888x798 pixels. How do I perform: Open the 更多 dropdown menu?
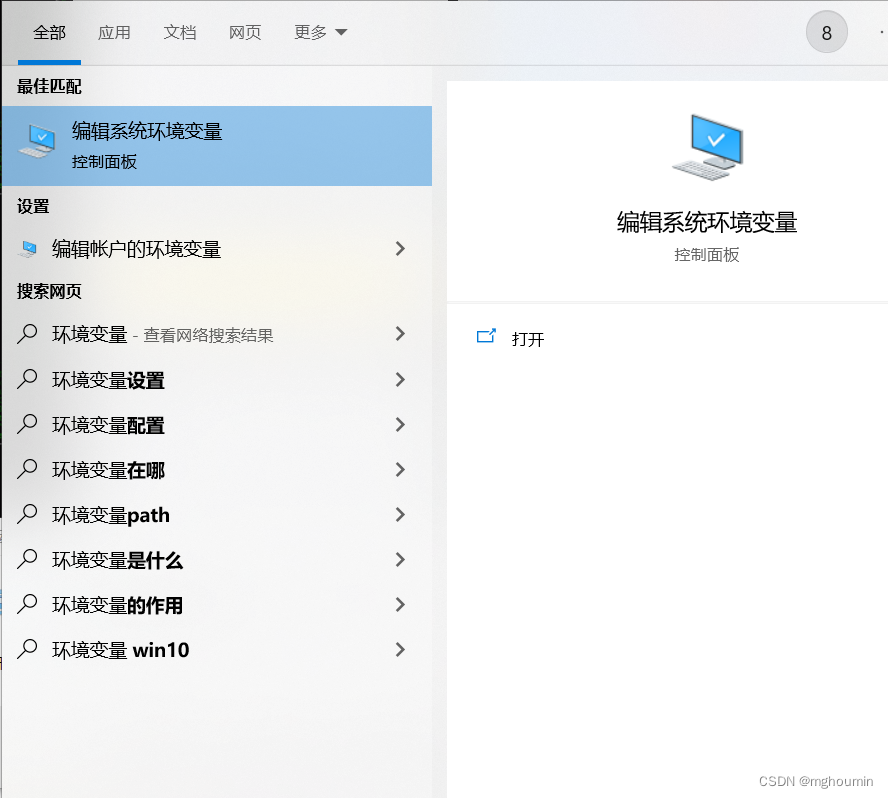[x=320, y=31]
